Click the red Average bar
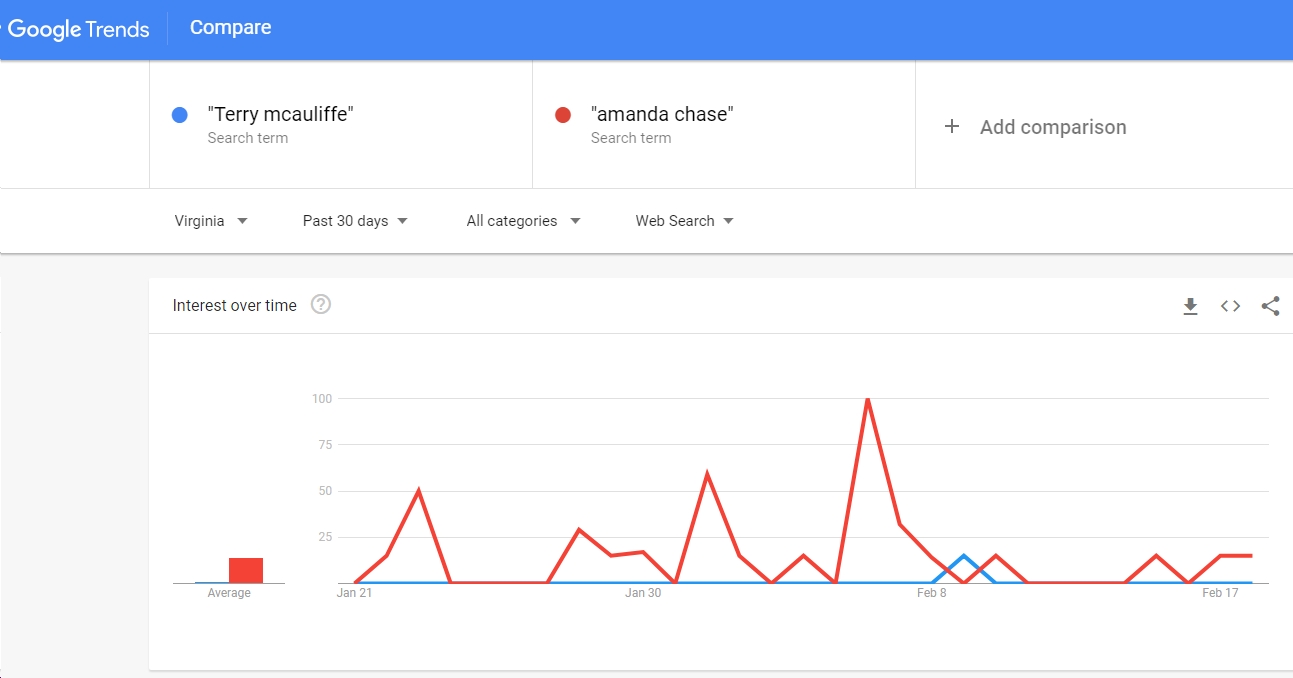 pyautogui.click(x=246, y=570)
